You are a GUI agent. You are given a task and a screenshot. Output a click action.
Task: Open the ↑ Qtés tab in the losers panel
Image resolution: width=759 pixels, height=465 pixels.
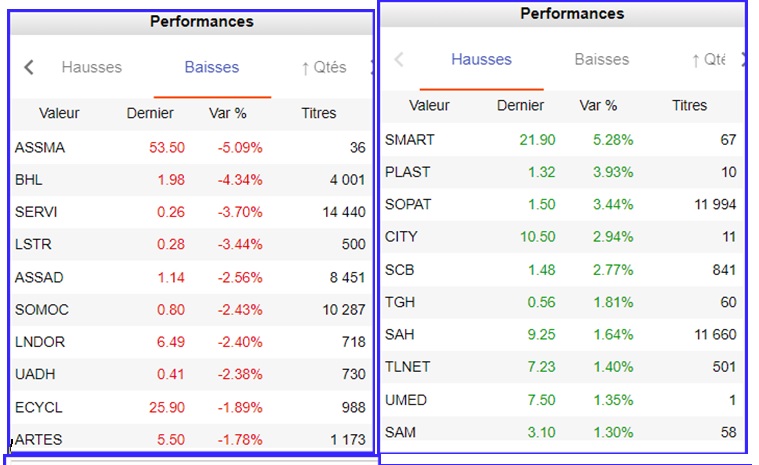point(324,68)
